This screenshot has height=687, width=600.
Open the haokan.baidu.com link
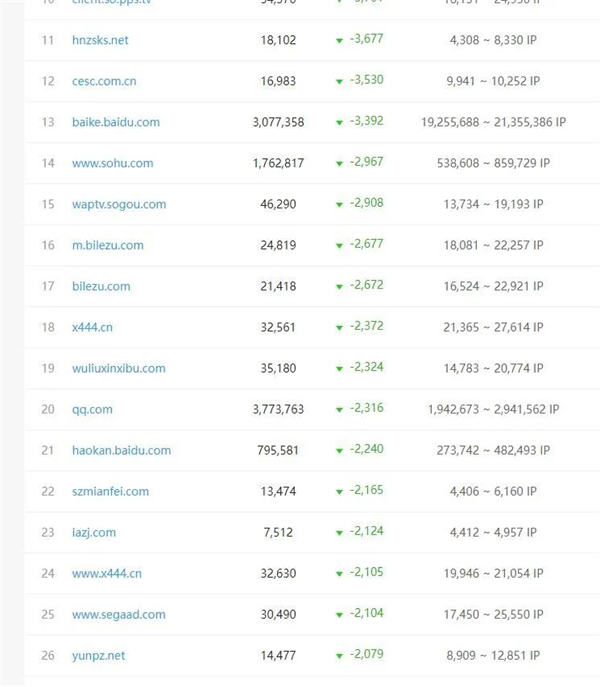click(121, 450)
